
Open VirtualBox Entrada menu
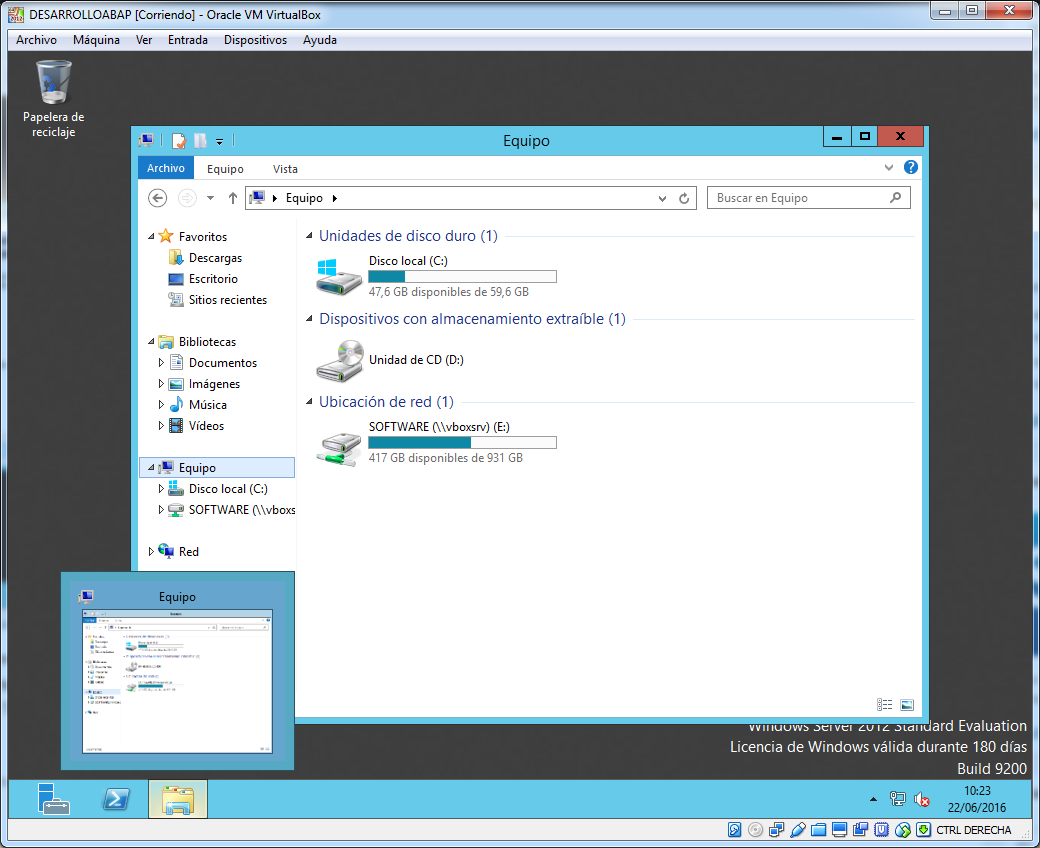point(188,40)
